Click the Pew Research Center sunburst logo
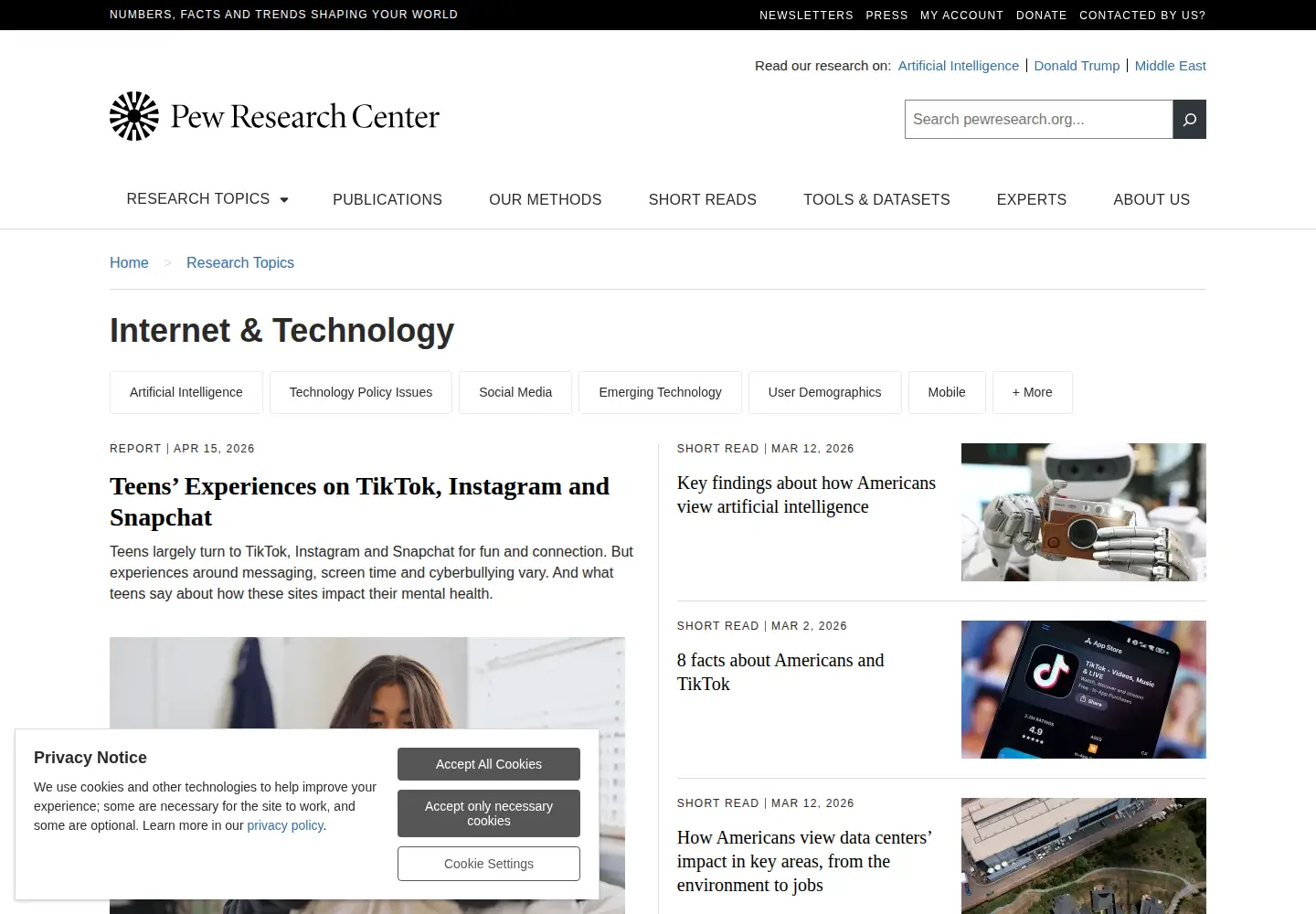The width and height of the screenshot is (1316, 914). tap(134, 116)
